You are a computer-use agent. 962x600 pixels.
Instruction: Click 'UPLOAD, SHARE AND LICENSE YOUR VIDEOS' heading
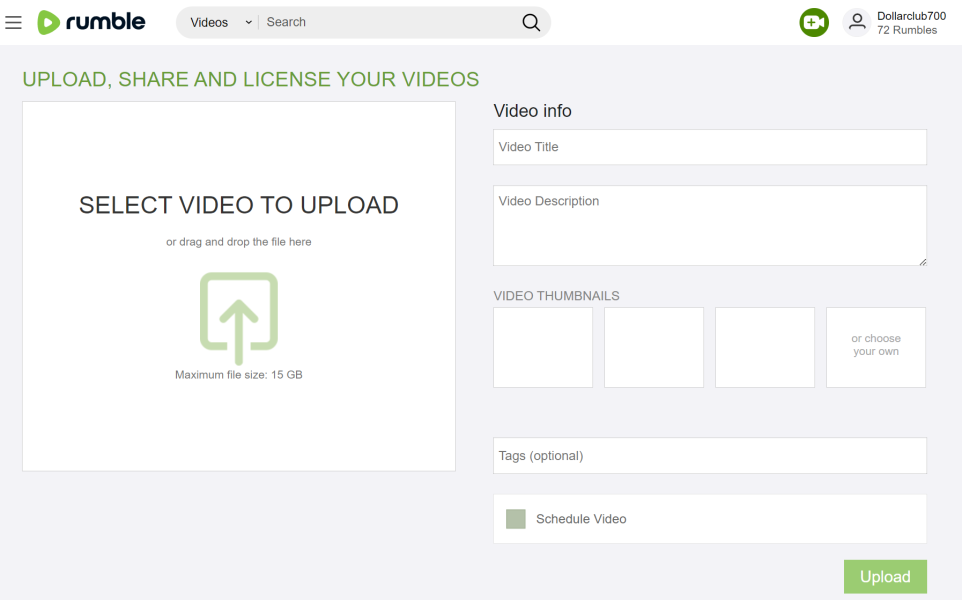tap(250, 79)
